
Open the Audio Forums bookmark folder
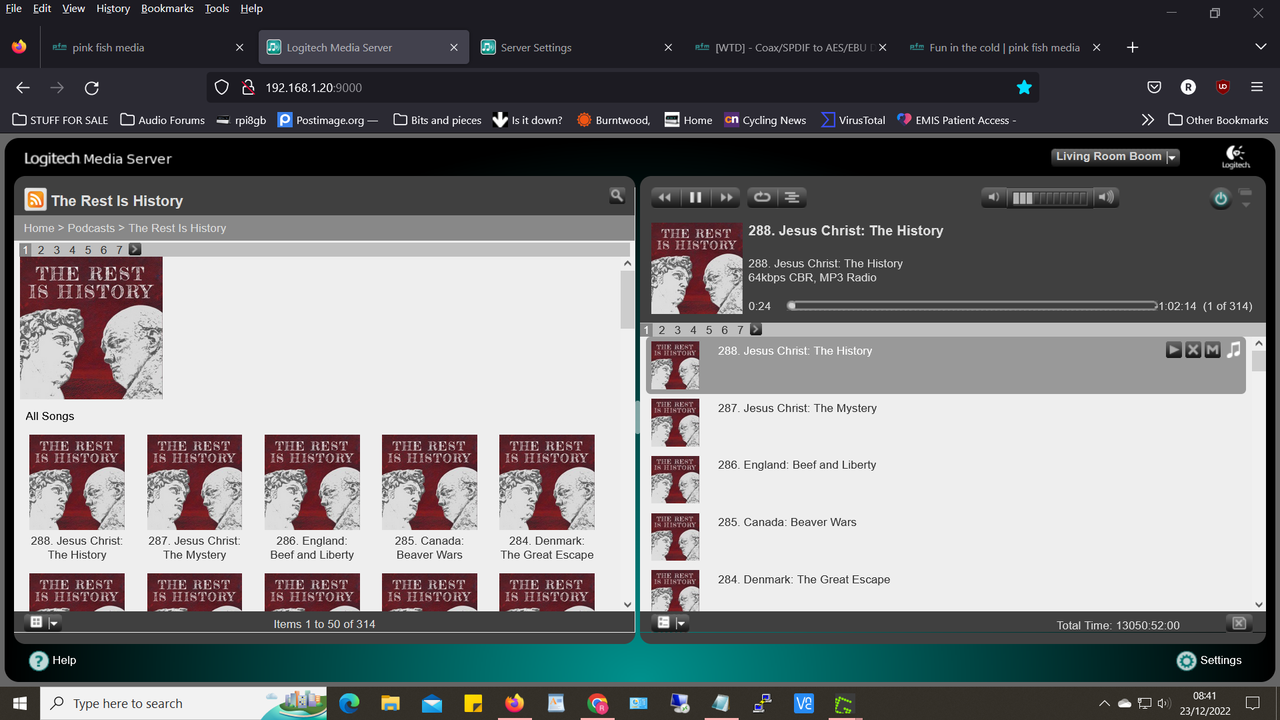[x=162, y=120]
